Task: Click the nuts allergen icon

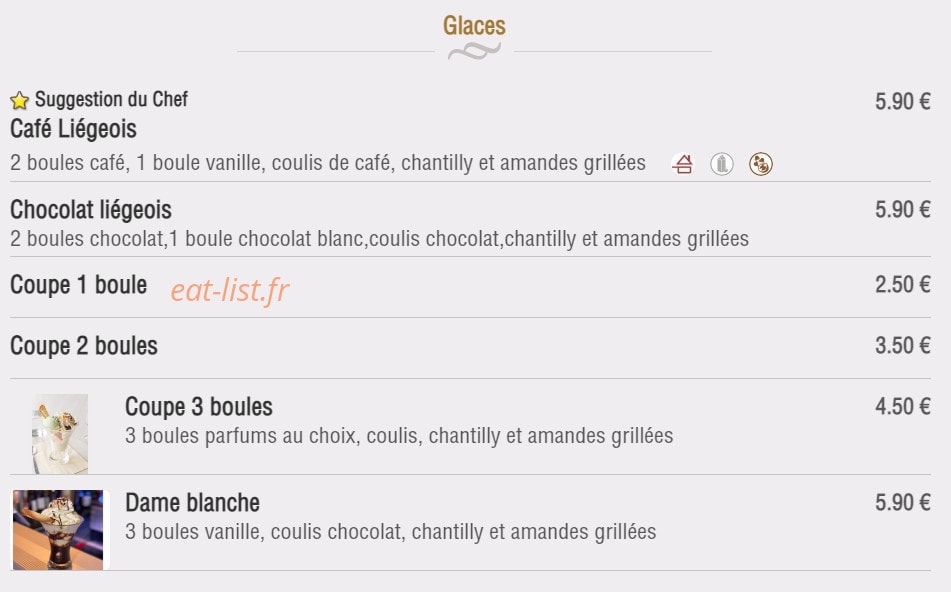Action: tap(761, 164)
